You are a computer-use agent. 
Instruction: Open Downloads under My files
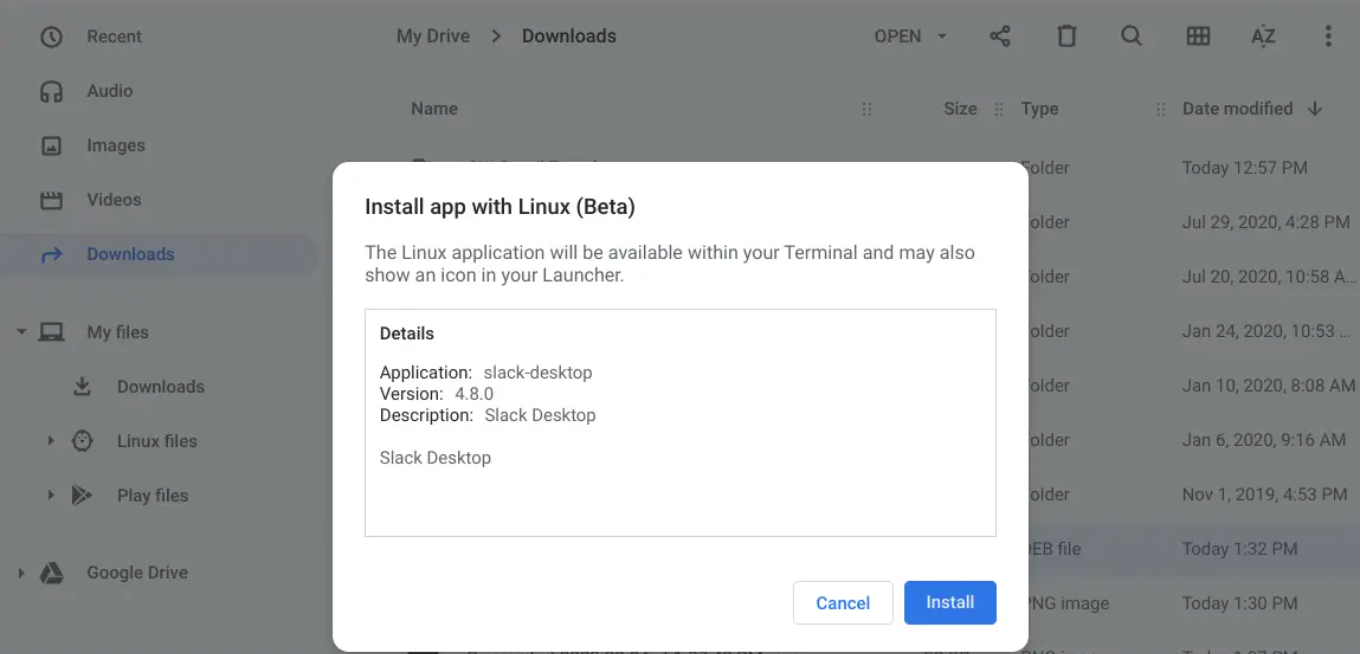click(x=160, y=387)
